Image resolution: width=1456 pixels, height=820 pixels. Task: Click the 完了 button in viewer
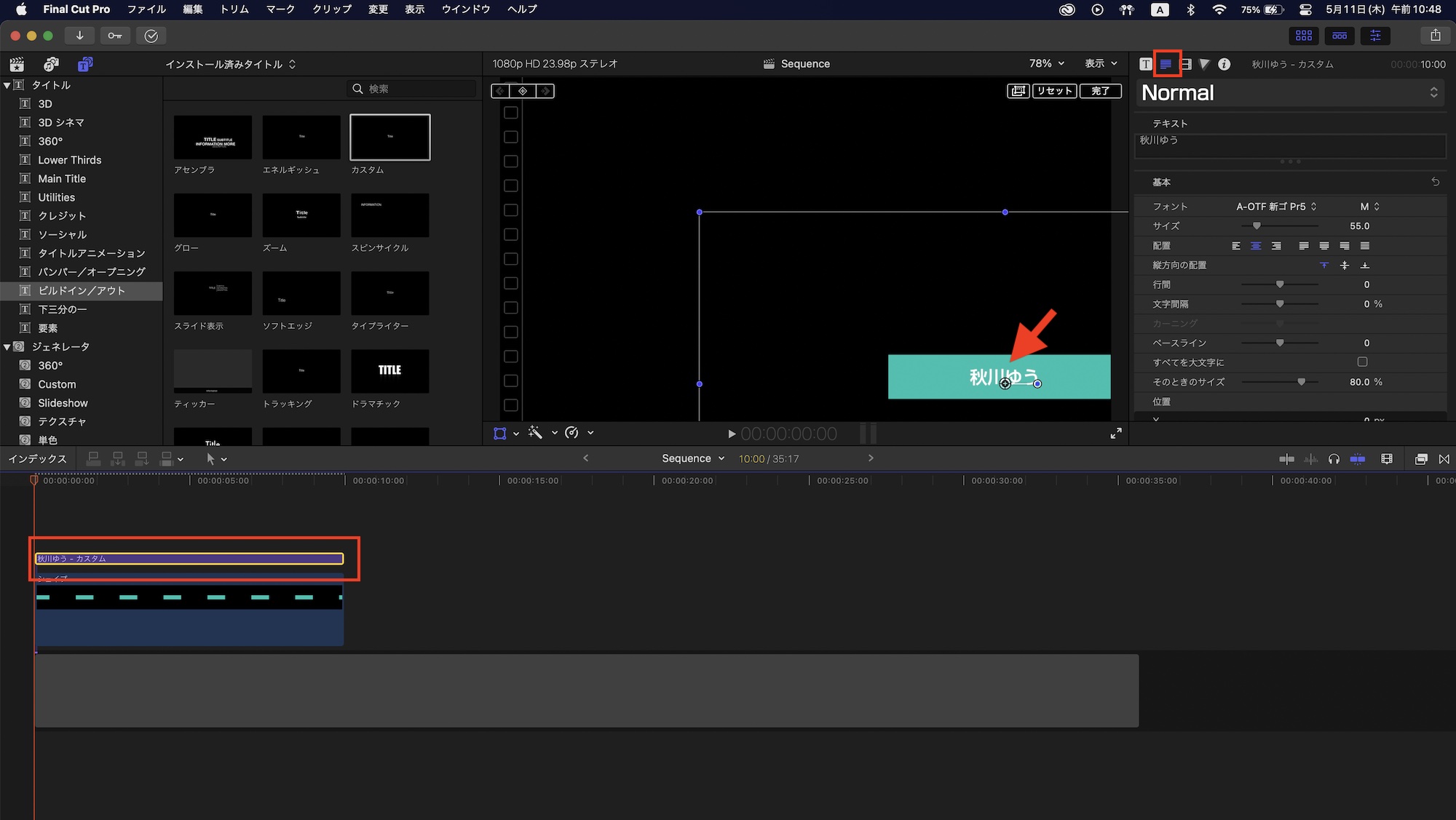coord(1100,91)
